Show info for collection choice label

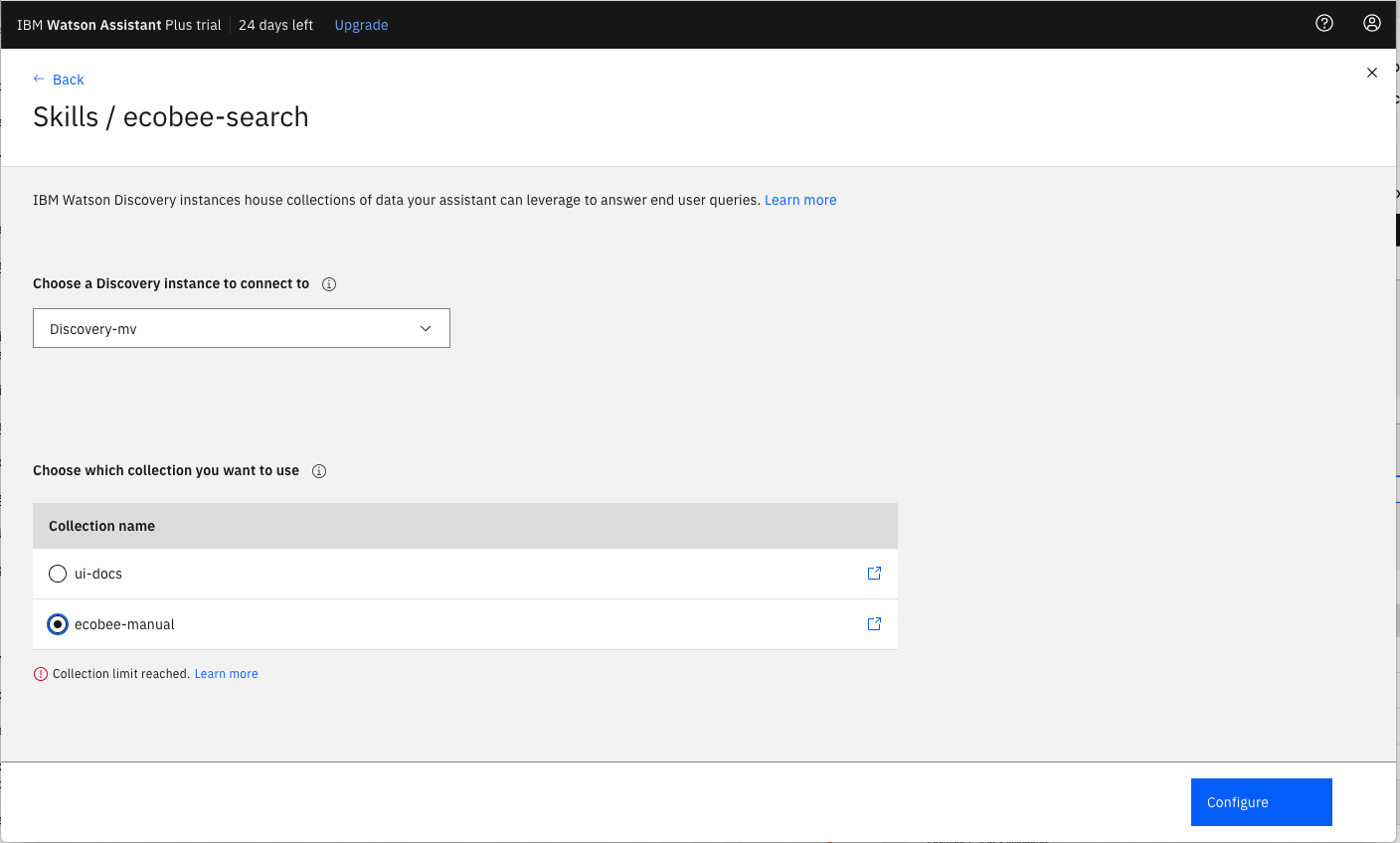coord(319,471)
